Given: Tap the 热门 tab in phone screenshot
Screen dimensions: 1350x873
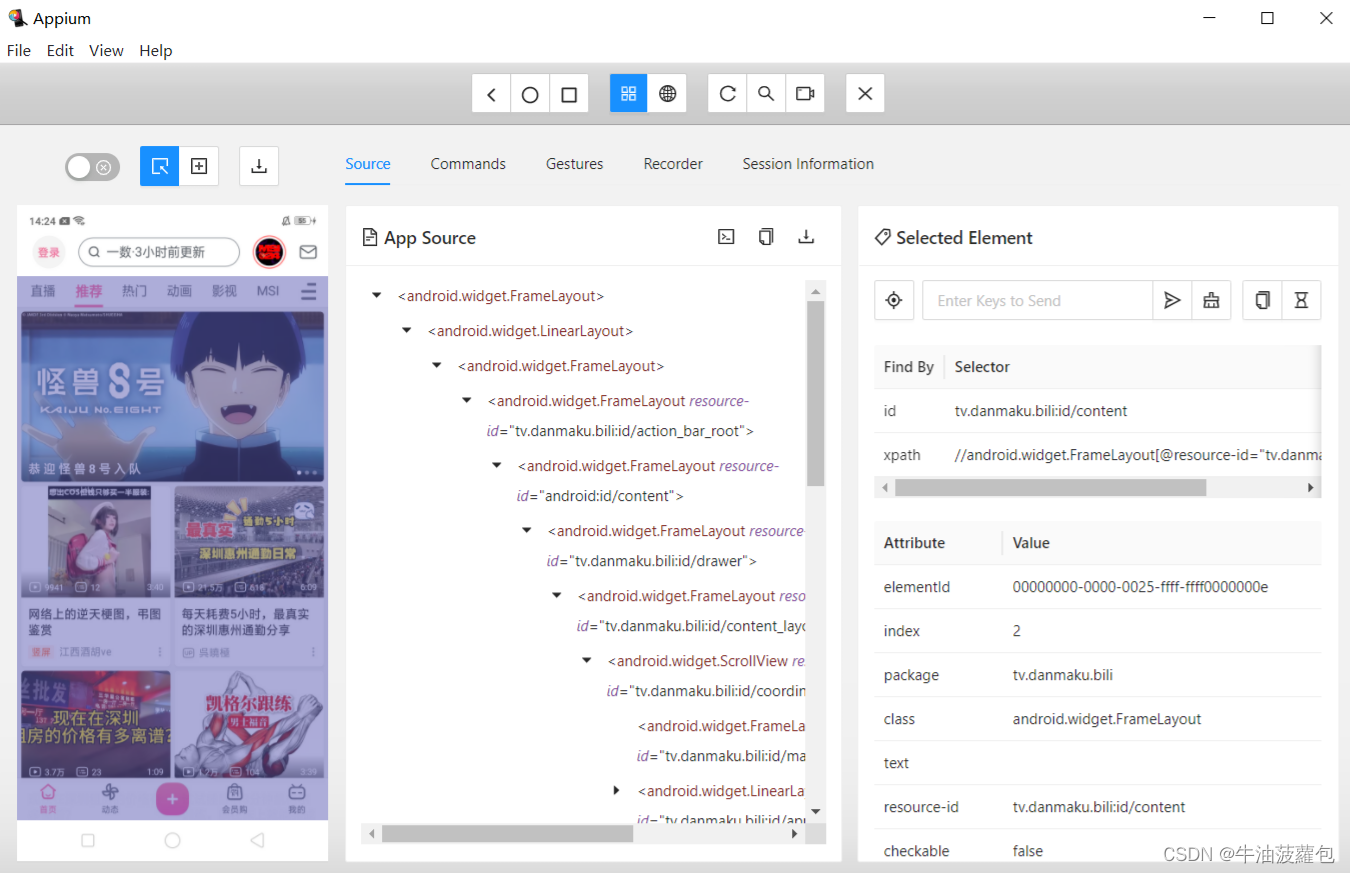Looking at the screenshot, I should [134, 291].
